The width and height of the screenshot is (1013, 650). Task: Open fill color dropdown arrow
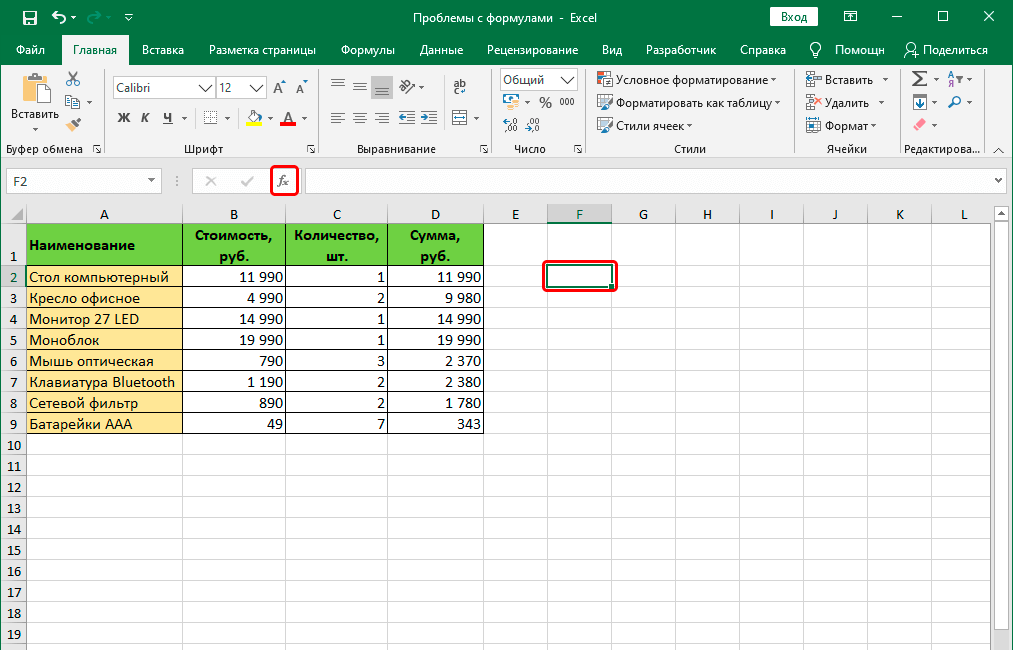pos(270,118)
